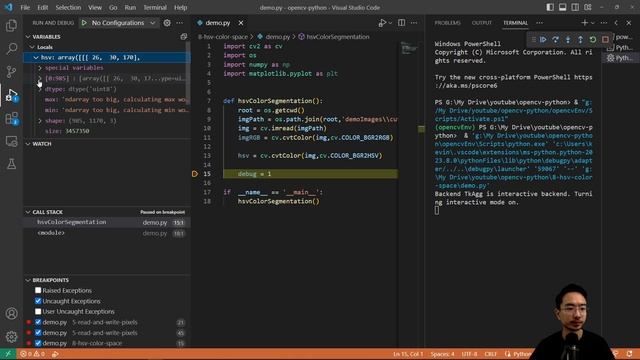640x360 pixels.
Task: Click Step Into in debug toolbar
Action: [568, 40]
